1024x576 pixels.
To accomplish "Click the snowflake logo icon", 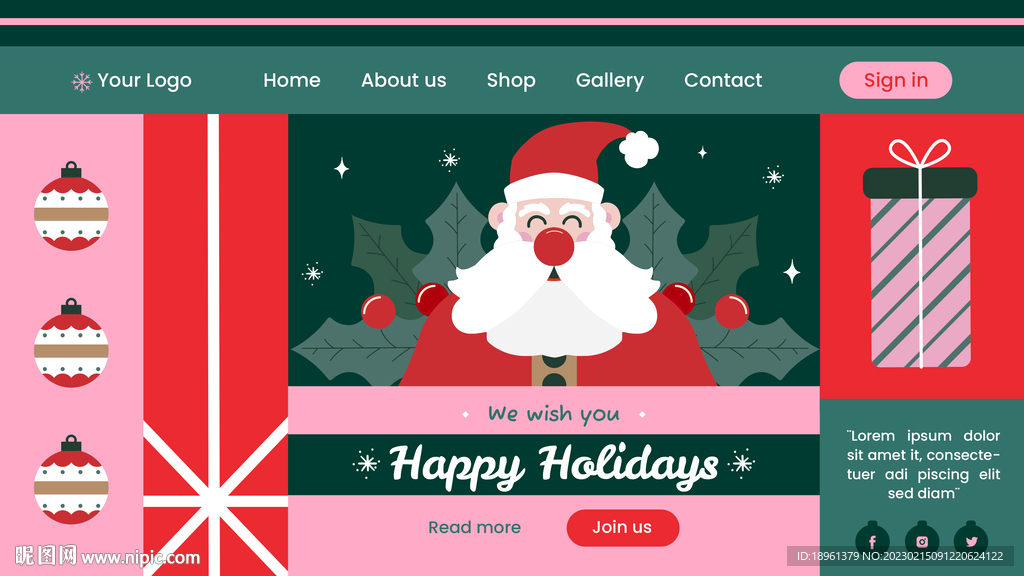I will (x=82, y=82).
